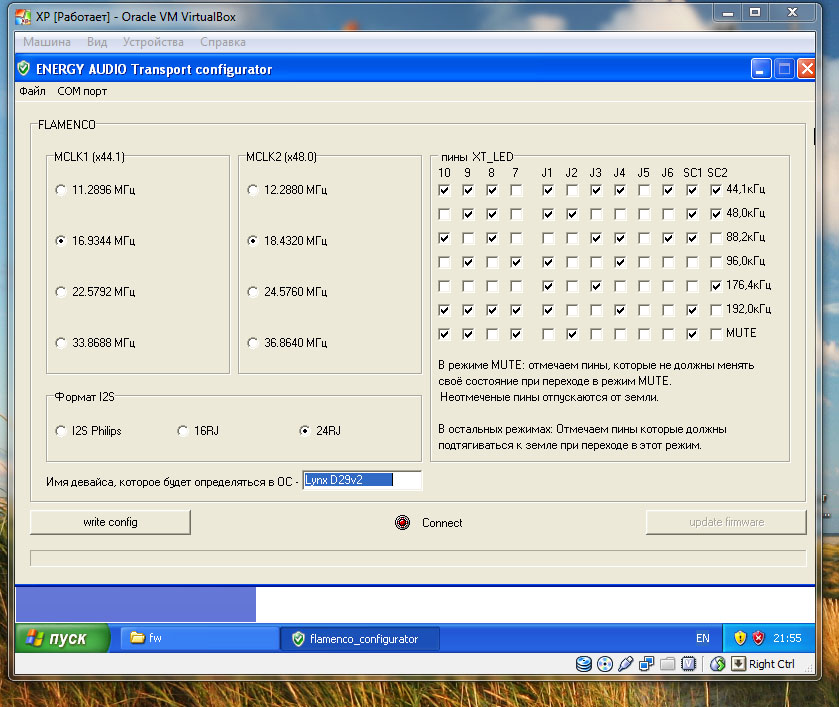The width and height of the screenshot is (839, 707).
Task: Click the yellow security shield tray icon
Action: 740,637
